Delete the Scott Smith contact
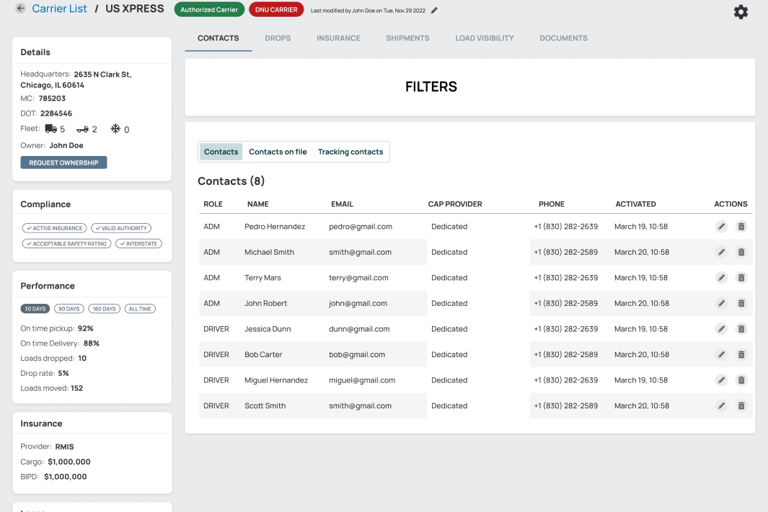The width and height of the screenshot is (768, 512). (741, 406)
